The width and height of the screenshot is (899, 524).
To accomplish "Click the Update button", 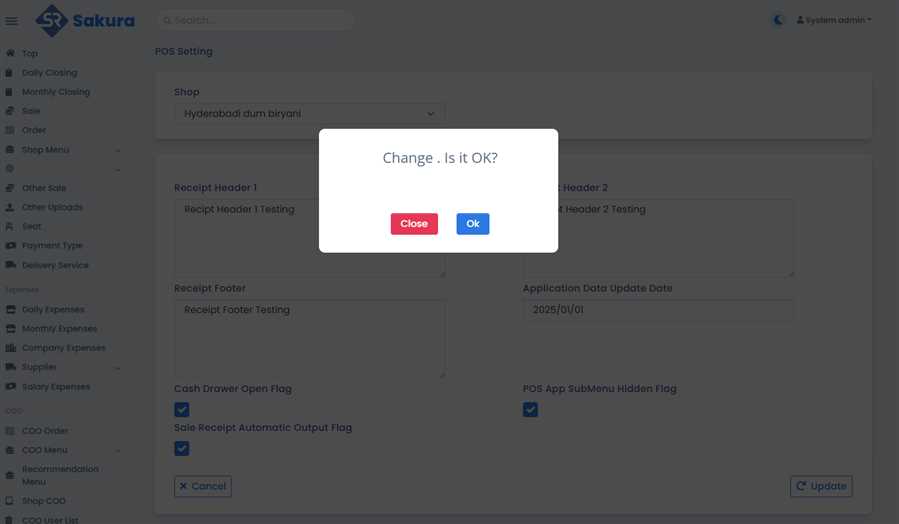I will (x=821, y=486).
